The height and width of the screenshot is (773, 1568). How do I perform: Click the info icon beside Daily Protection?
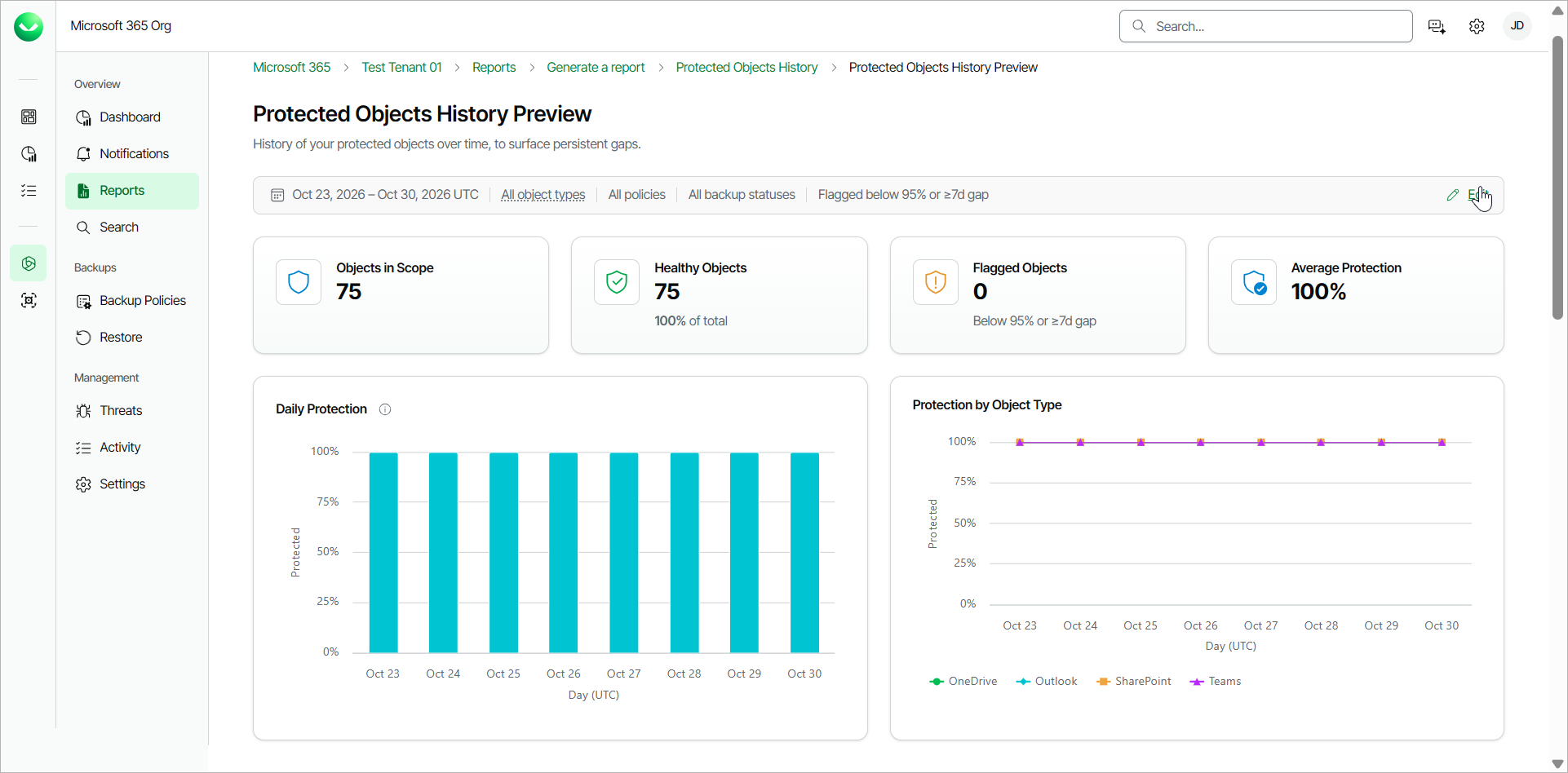385,409
